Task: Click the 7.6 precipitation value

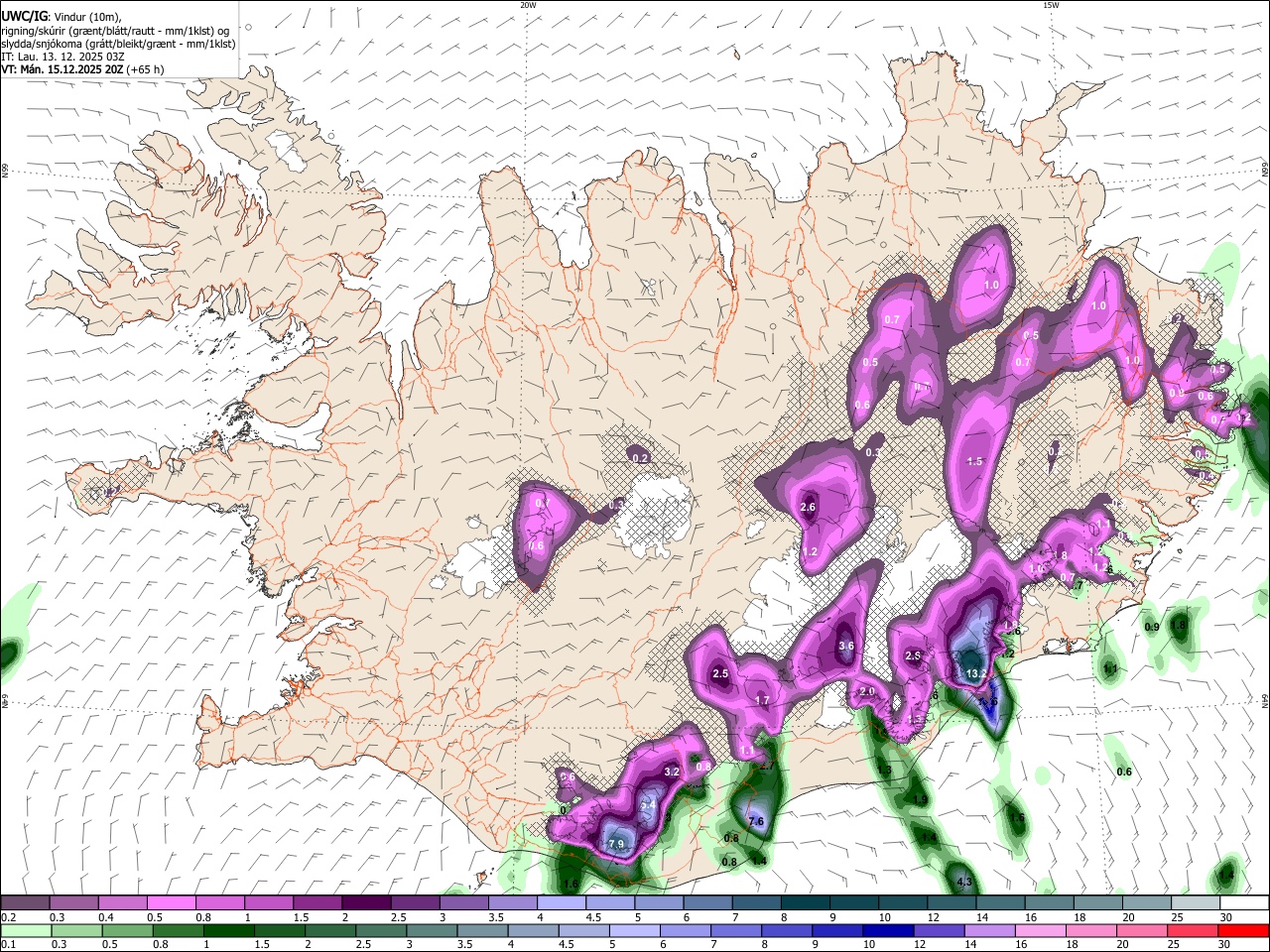Action: (x=756, y=821)
